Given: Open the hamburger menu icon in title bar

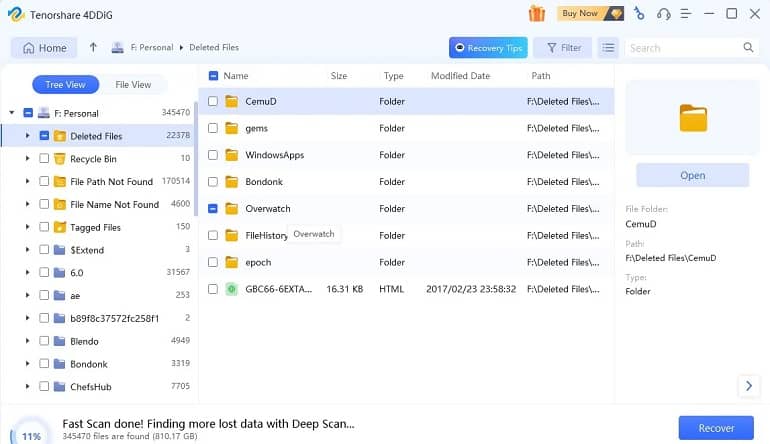Looking at the screenshot, I should [x=686, y=14].
